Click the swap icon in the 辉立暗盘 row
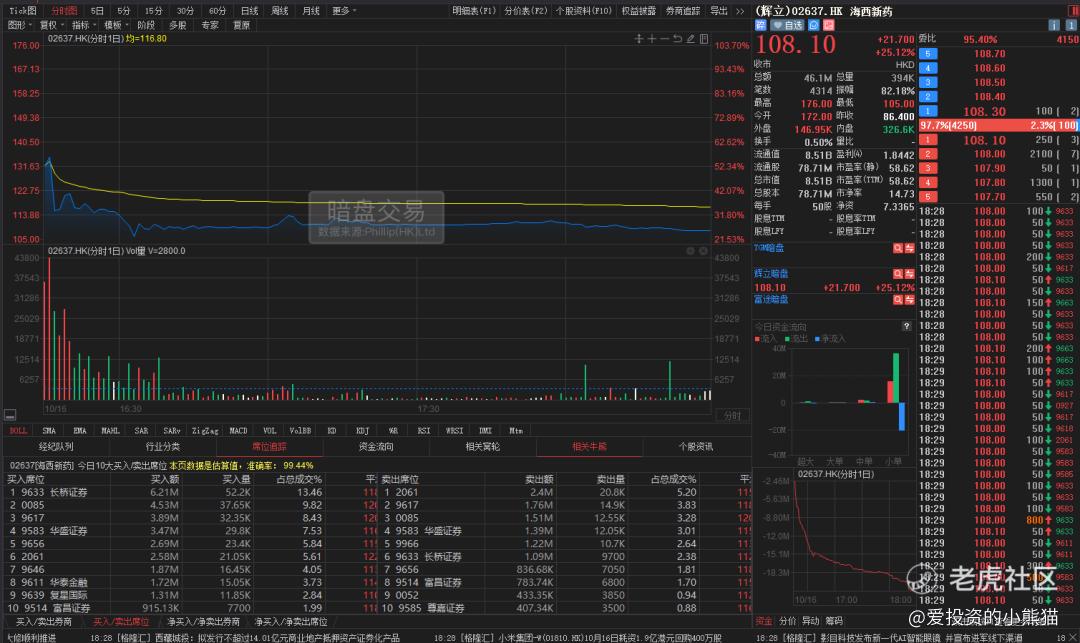Screen dimensions: 1080x643 pos(909,274)
